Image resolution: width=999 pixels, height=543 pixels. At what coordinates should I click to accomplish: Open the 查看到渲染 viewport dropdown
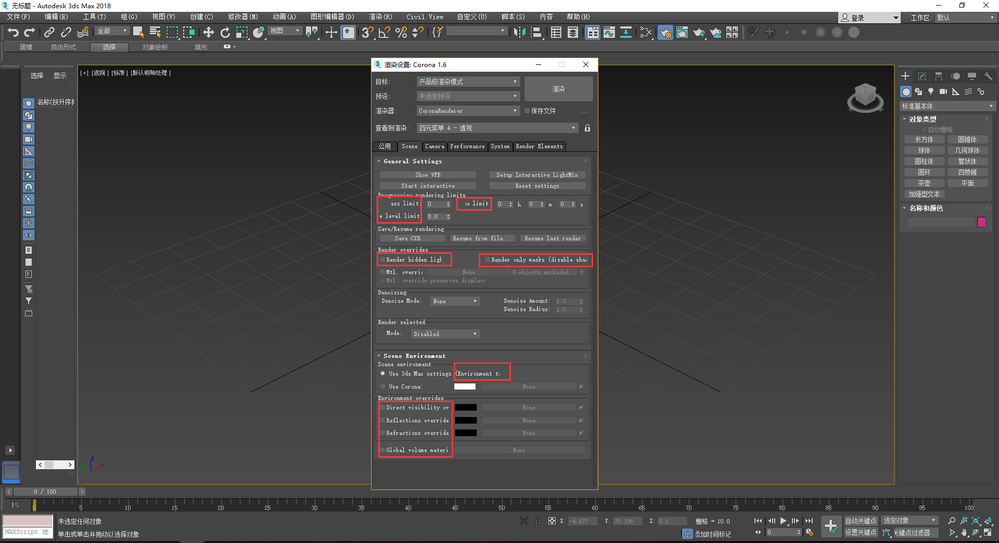coord(497,128)
